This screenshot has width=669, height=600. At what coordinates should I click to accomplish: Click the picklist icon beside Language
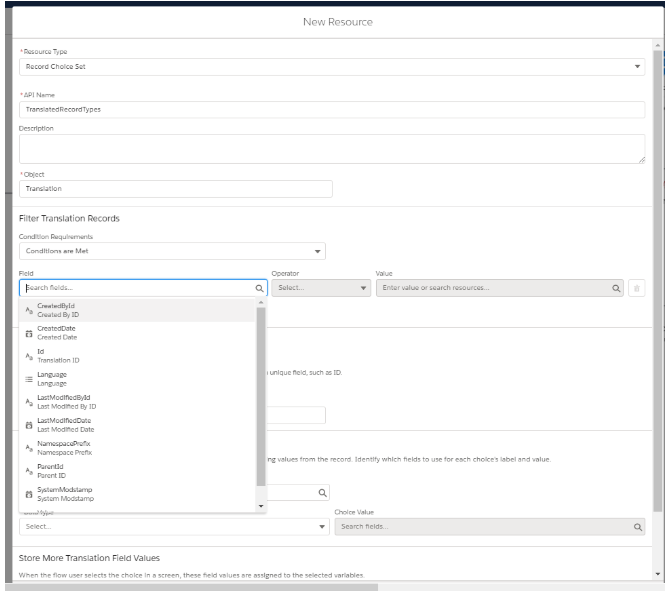click(x=28, y=378)
